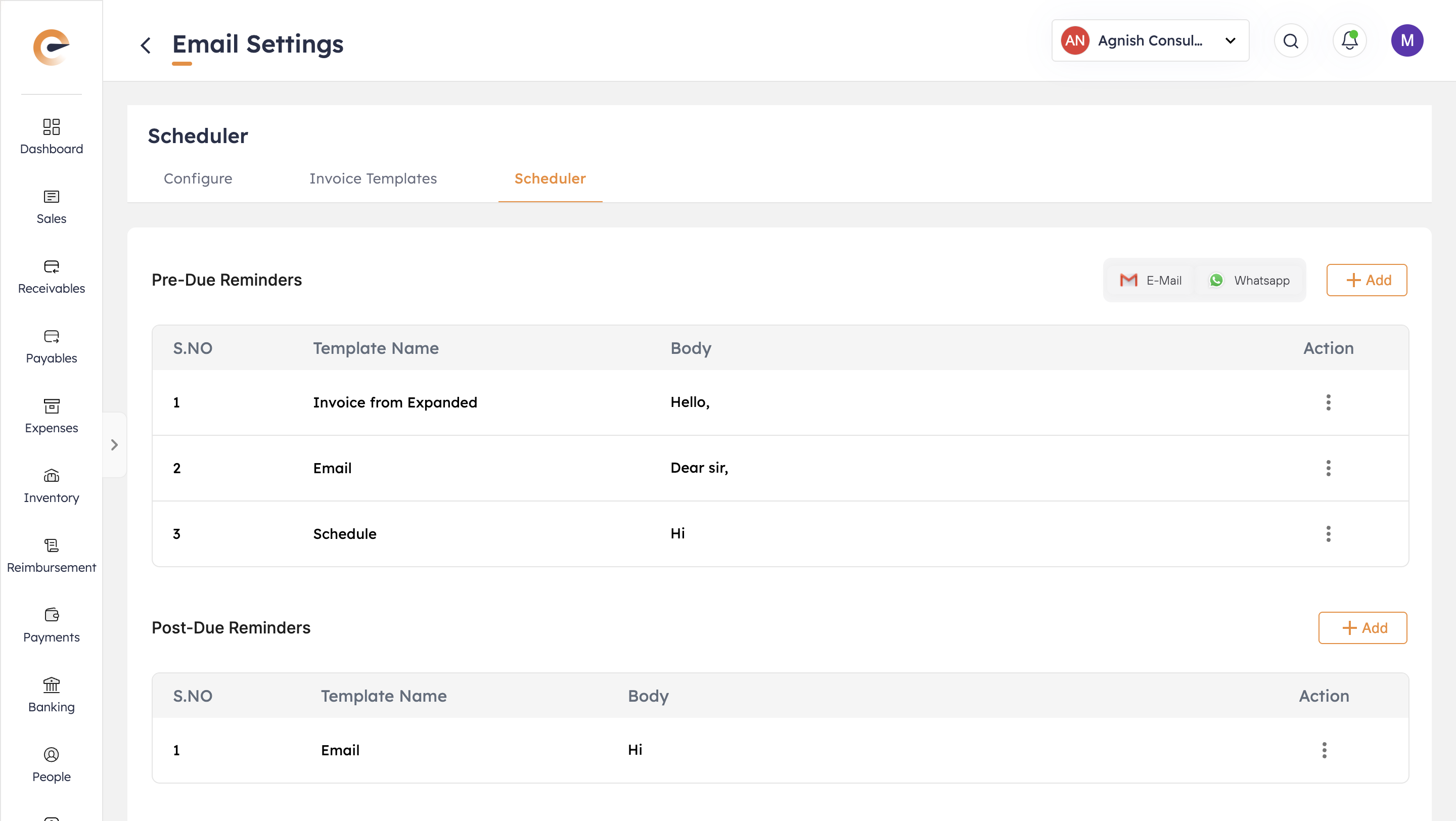Switch reminders channel to E-Mail
This screenshot has height=821, width=1456.
tap(1151, 280)
